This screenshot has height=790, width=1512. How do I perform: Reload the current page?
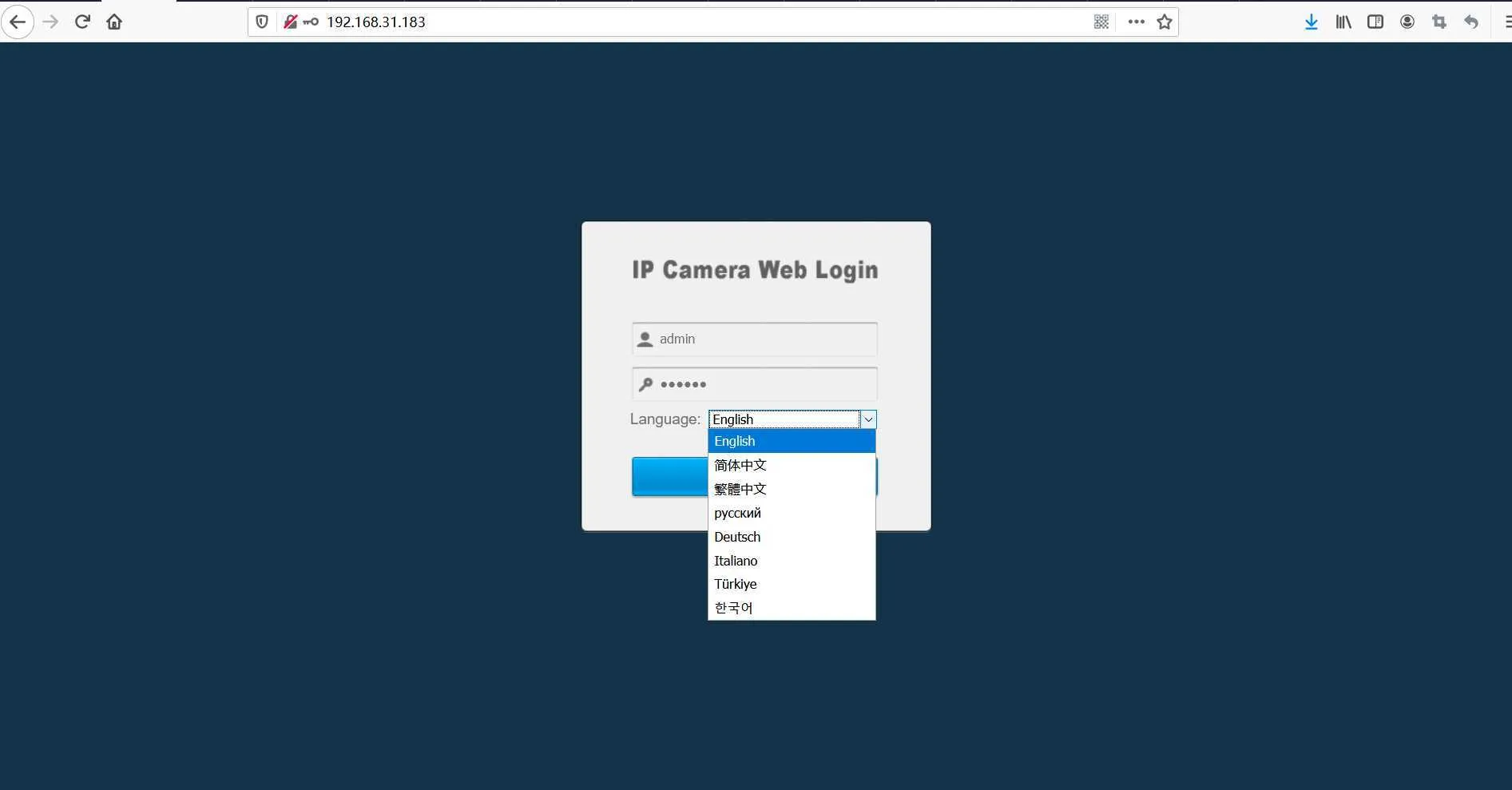[x=82, y=22]
